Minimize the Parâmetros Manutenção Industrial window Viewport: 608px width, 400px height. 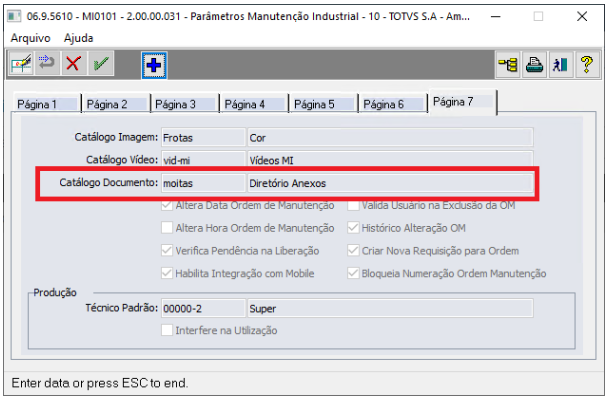pyautogui.click(x=496, y=17)
